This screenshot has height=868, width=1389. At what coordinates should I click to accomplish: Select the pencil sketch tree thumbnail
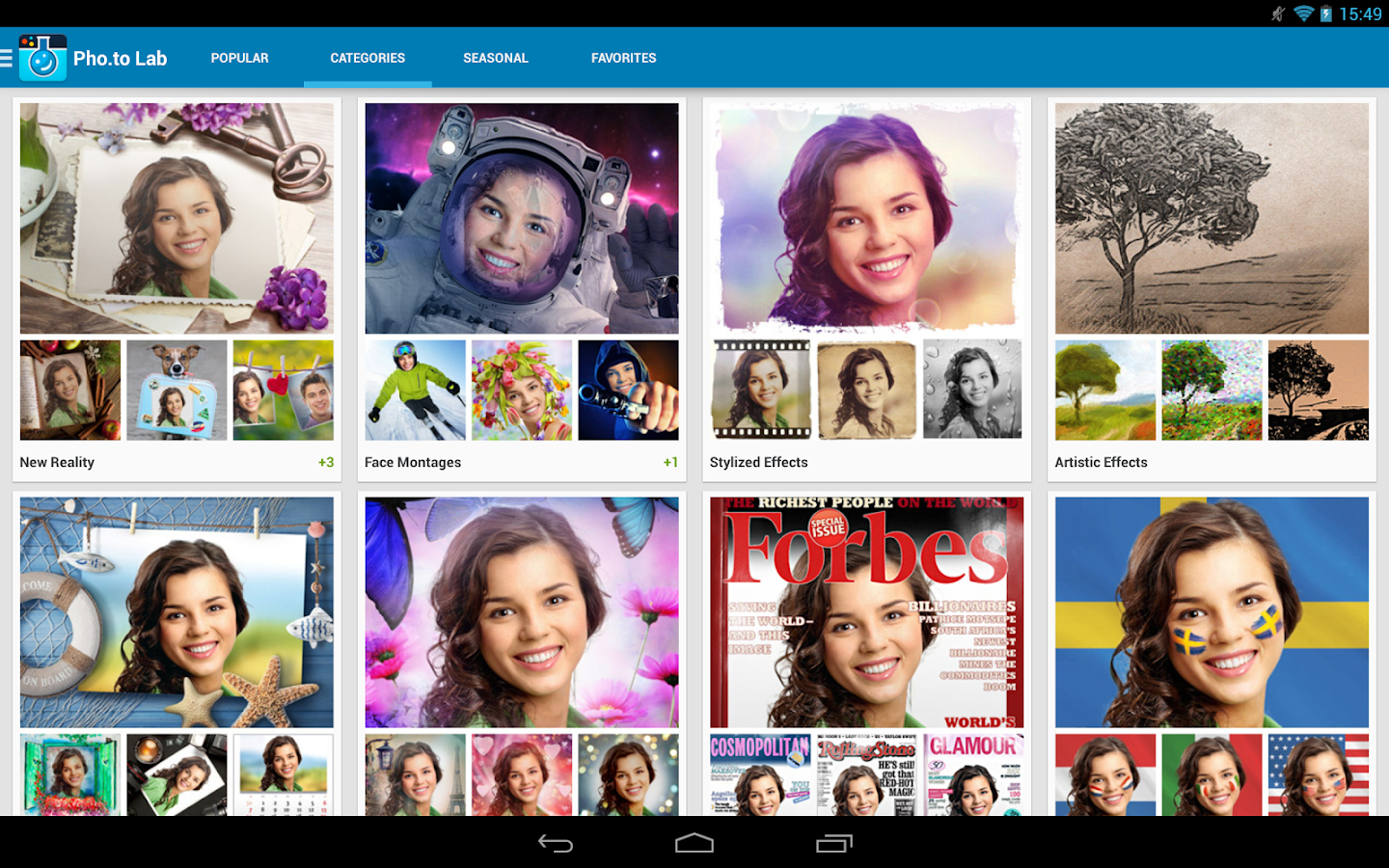pos(1212,219)
